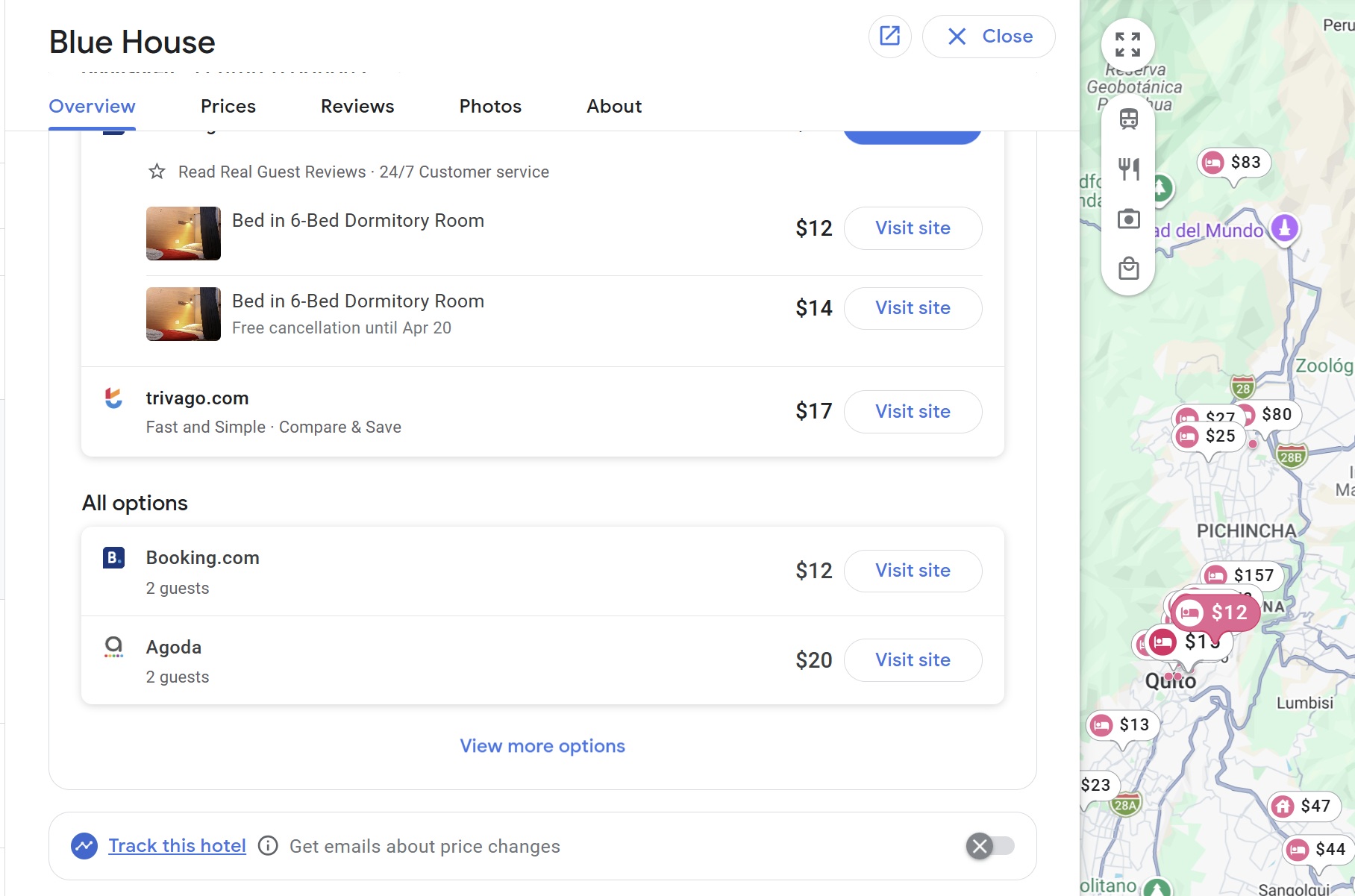Open the Reviews tab
Image resolution: width=1355 pixels, height=896 pixels.
tap(357, 106)
